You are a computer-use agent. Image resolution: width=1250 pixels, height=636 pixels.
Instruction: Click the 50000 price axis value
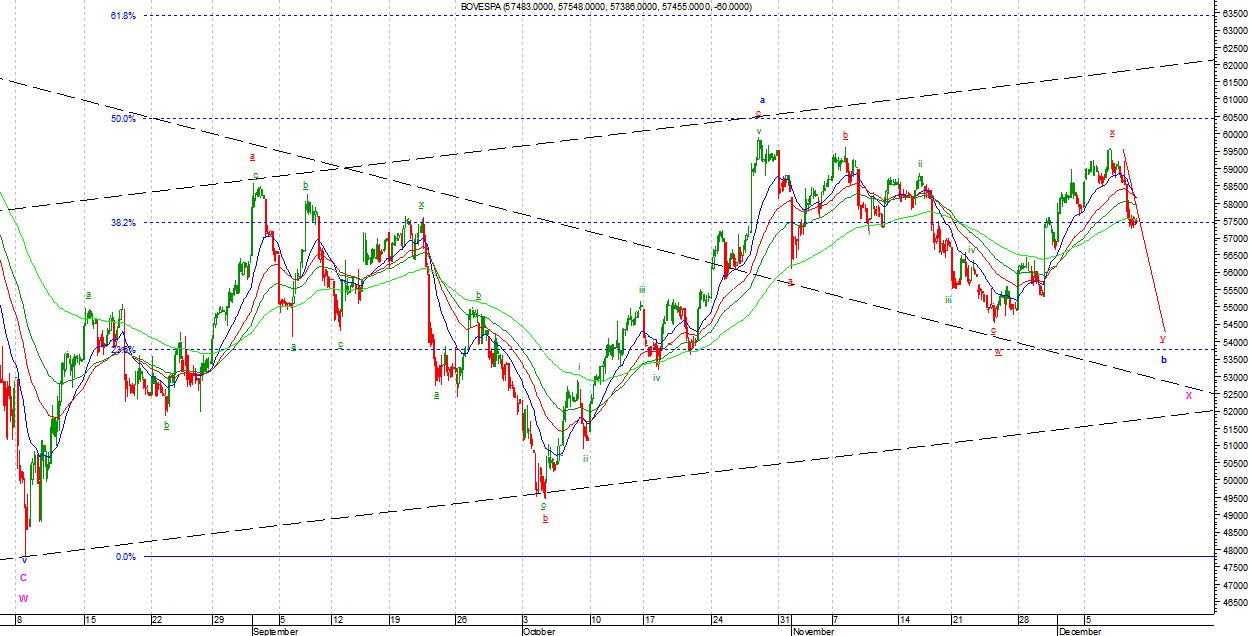click(x=1233, y=481)
